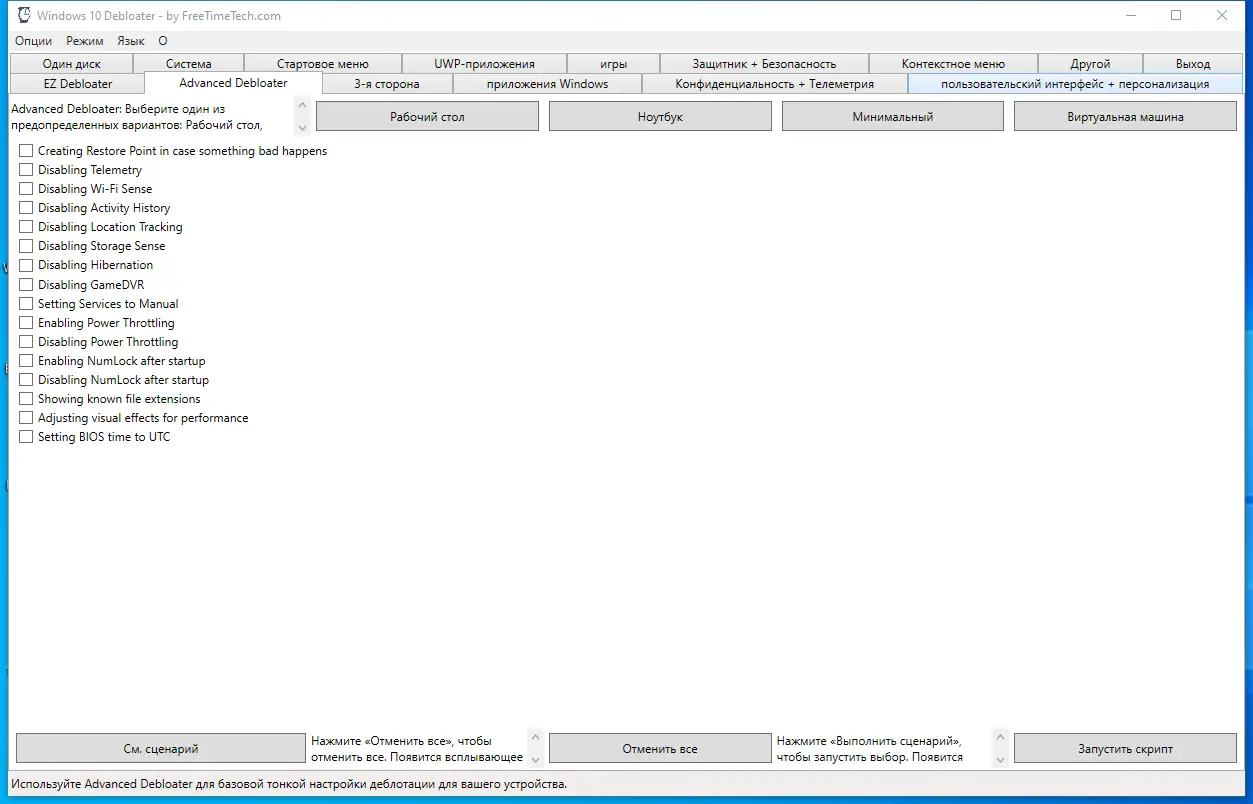Click the Рабочий стол preset button
Screen dimensions: 1253x804
point(427,116)
